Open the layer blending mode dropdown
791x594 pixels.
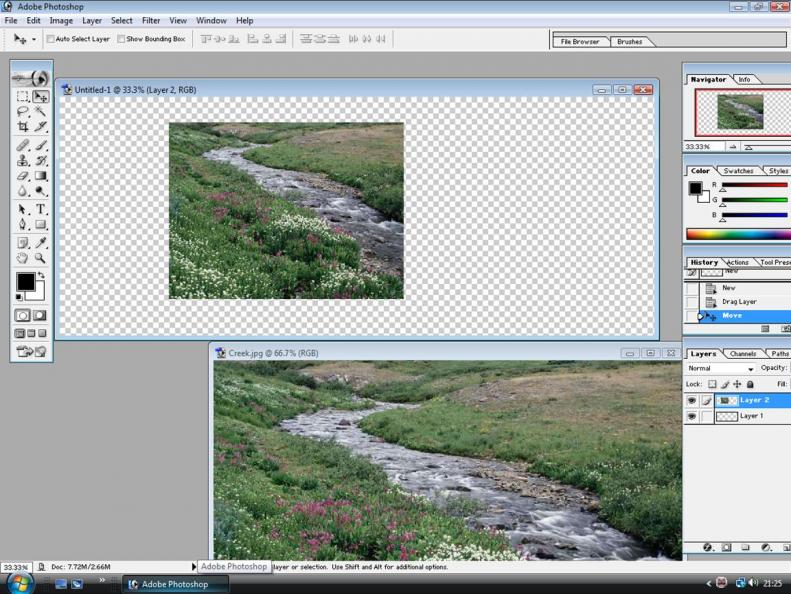pos(721,368)
